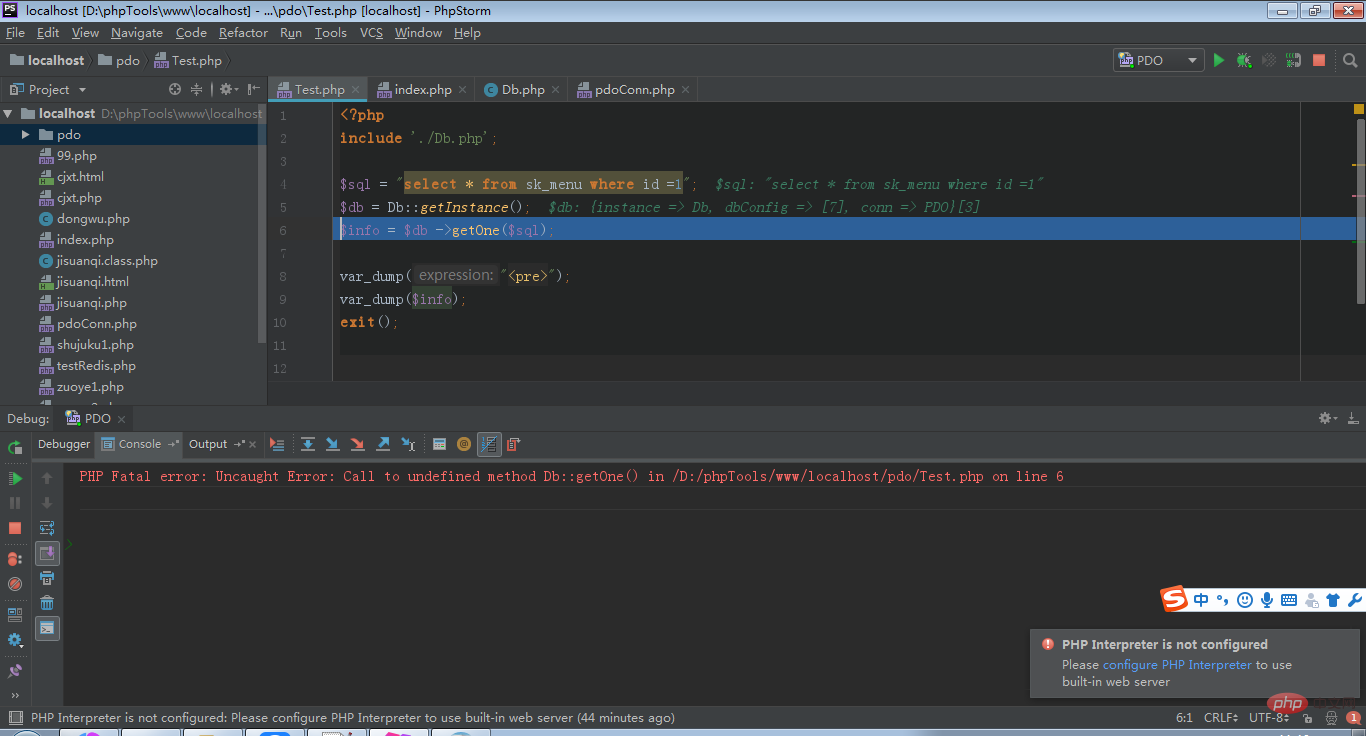Collapse the localhost root folder
The image size is (1366, 736).
(8, 113)
